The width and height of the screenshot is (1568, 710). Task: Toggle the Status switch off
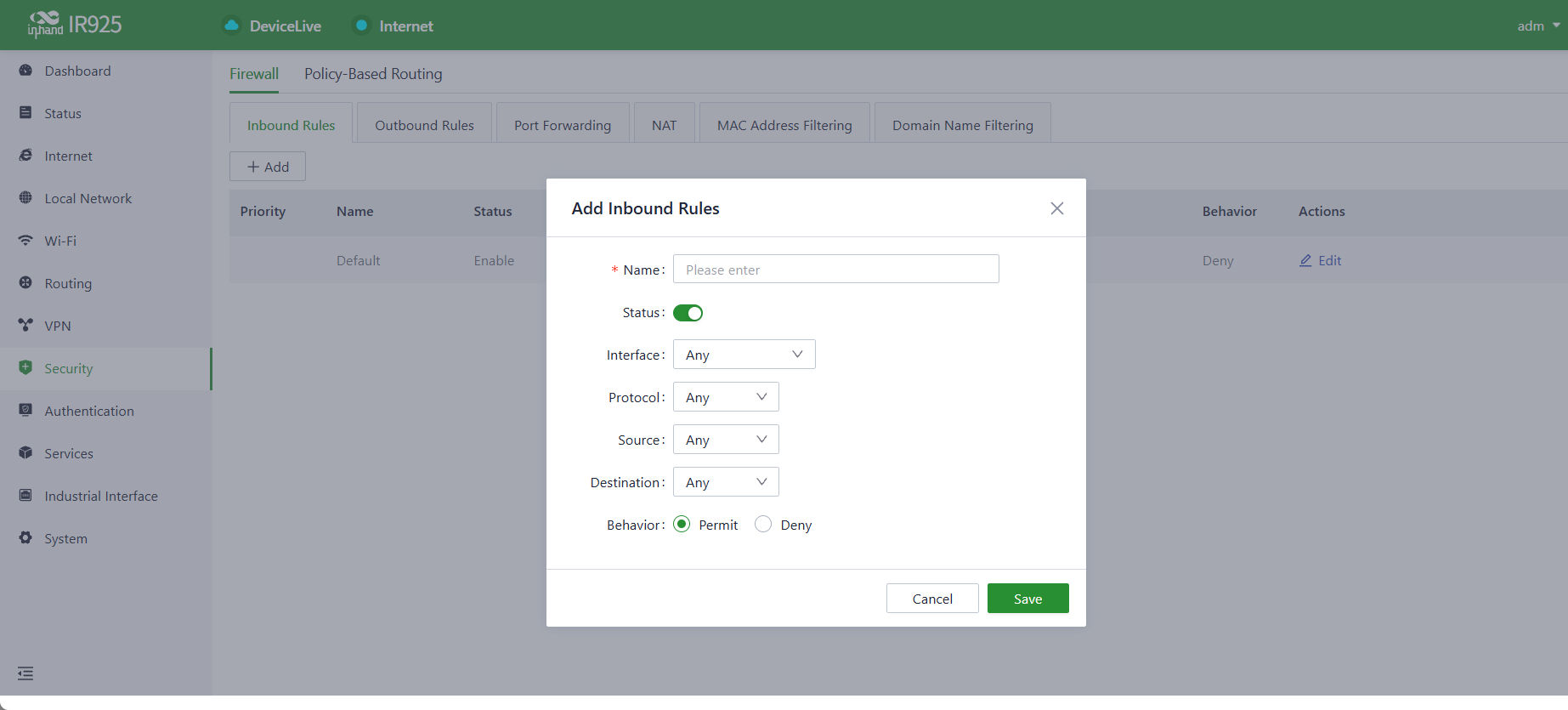688,313
